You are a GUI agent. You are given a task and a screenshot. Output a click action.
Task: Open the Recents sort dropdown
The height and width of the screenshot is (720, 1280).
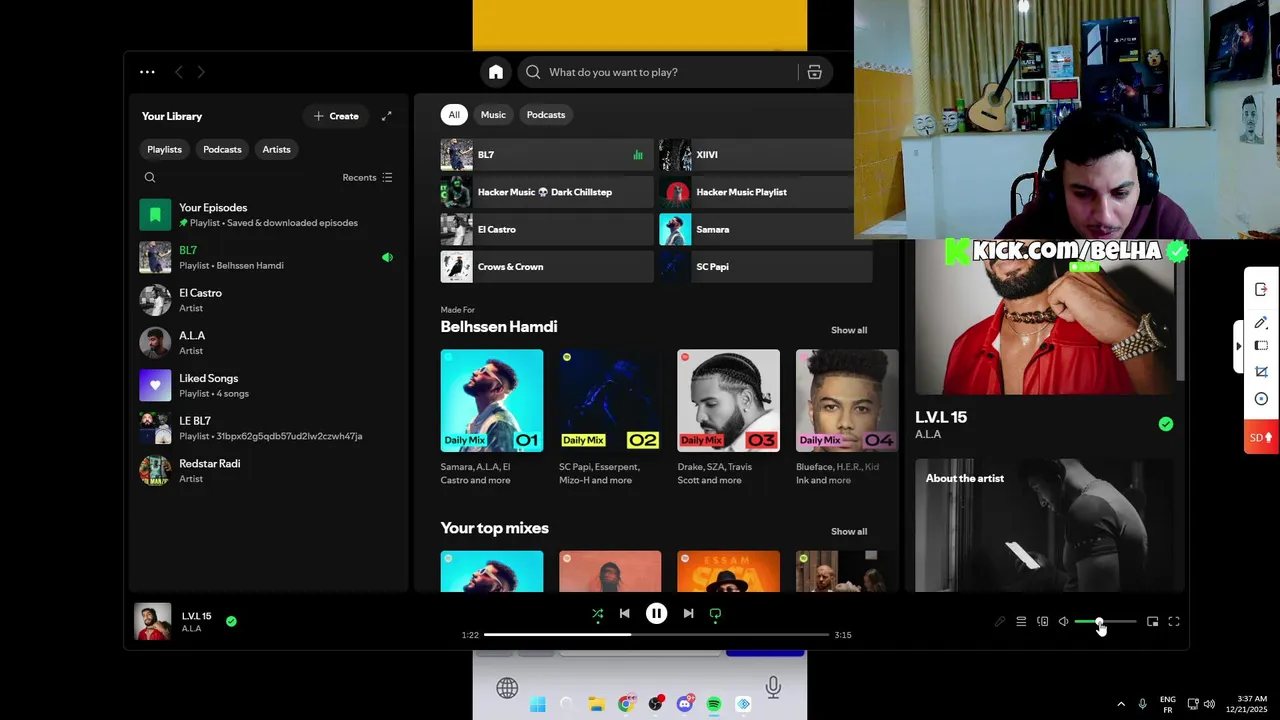[x=367, y=177]
